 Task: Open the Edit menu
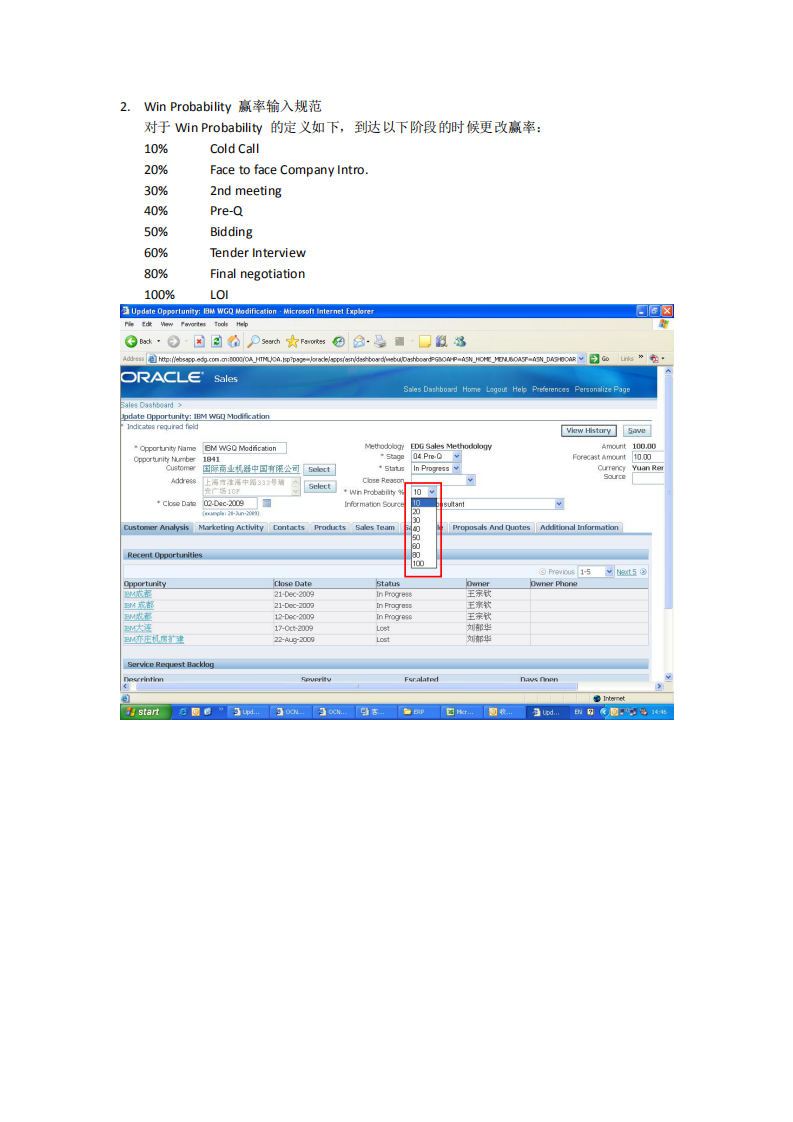pos(147,324)
